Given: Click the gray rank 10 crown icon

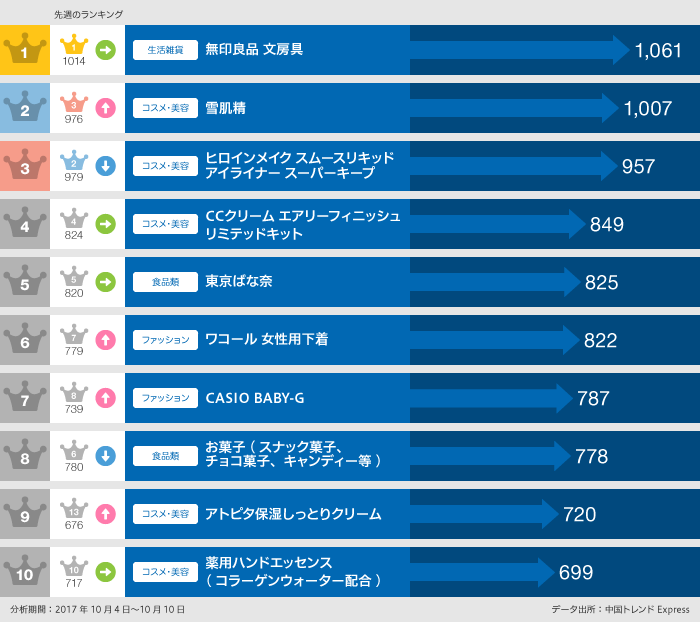Looking at the screenshot, I should coord(25,572).
